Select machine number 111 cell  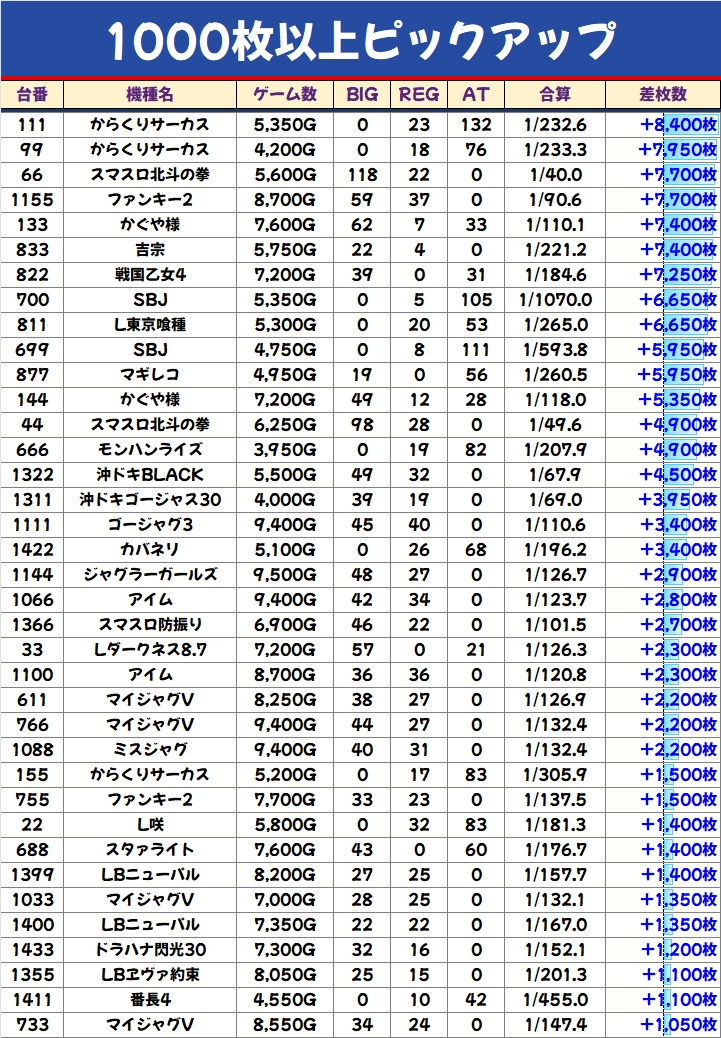(x=32, y=125)
